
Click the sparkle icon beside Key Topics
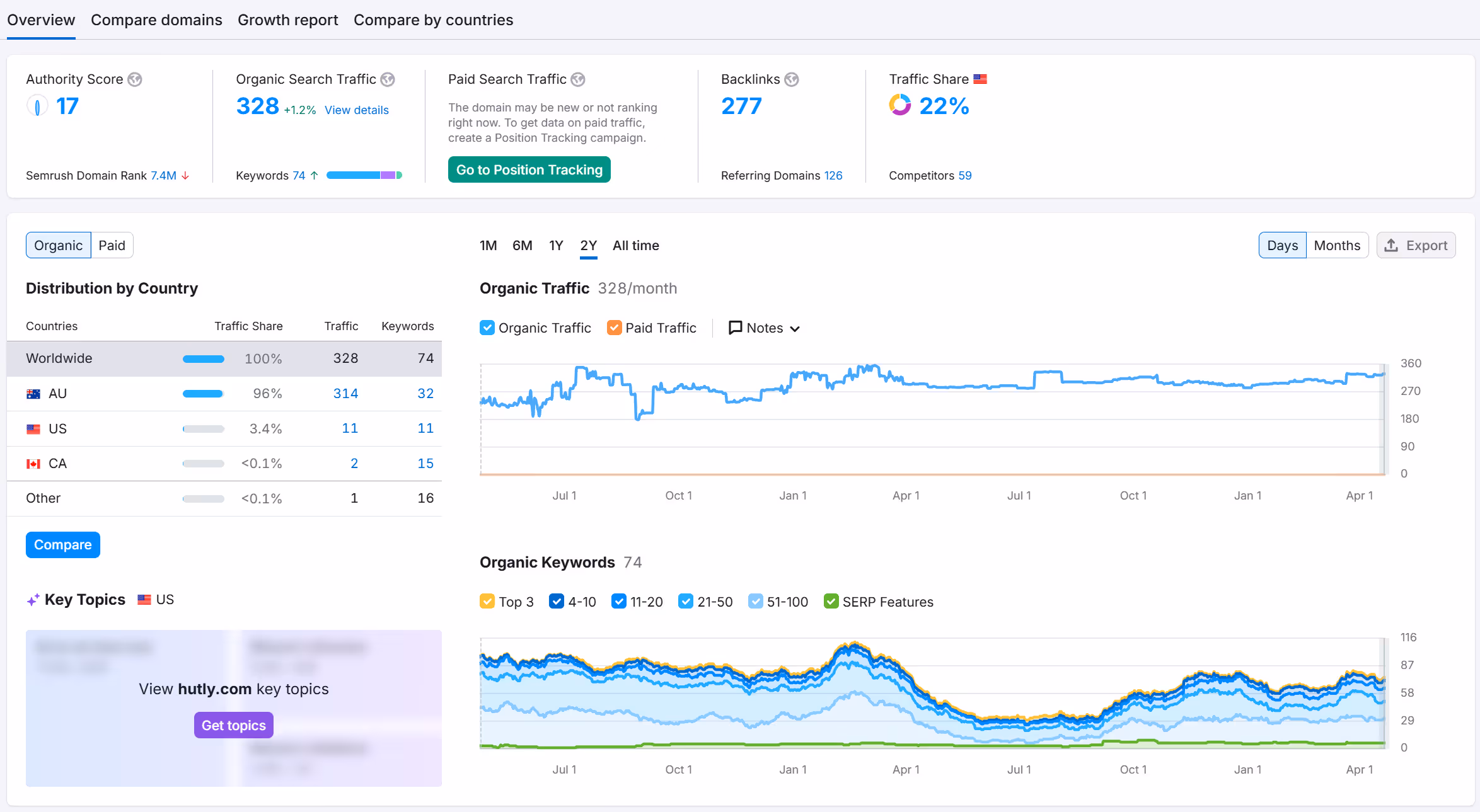click(x=33, y=600)
